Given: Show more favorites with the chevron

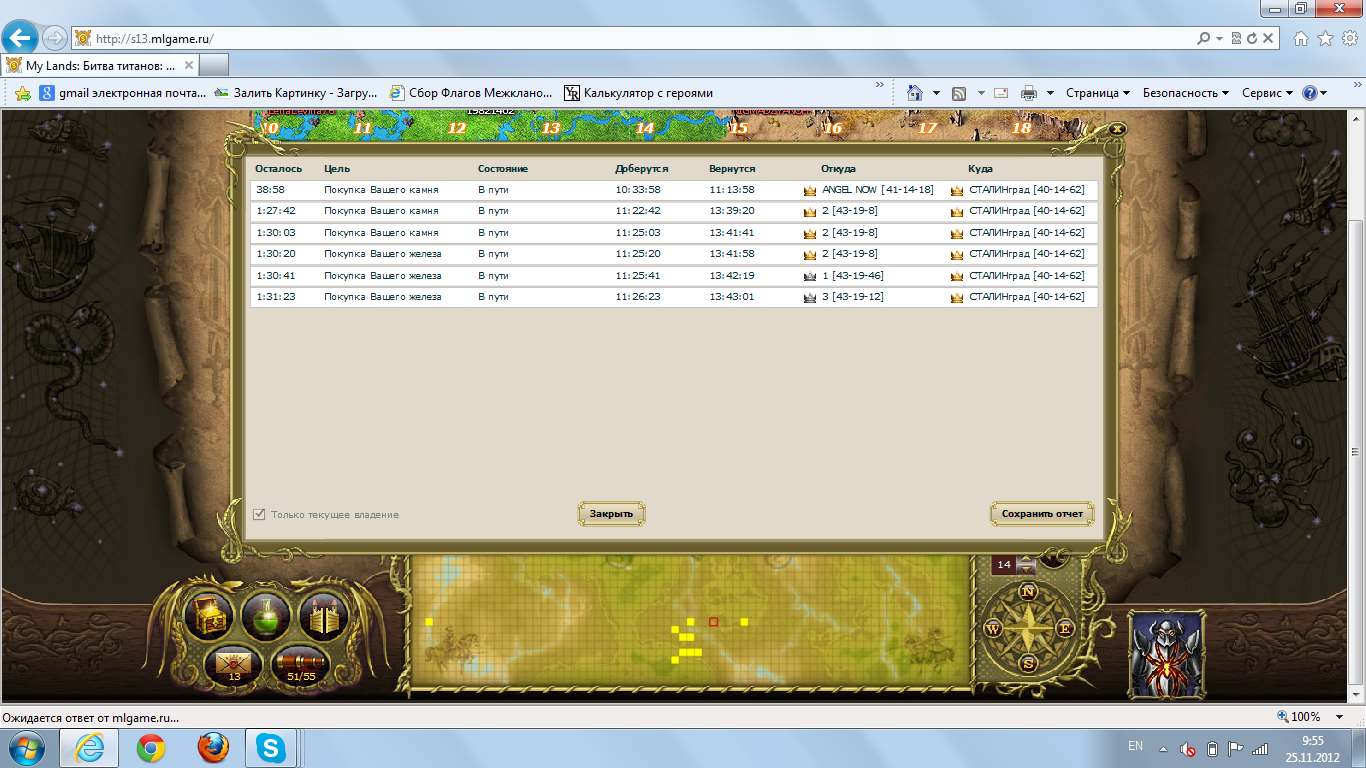Looking at the screenshot, I should click(x=880, y=85).
